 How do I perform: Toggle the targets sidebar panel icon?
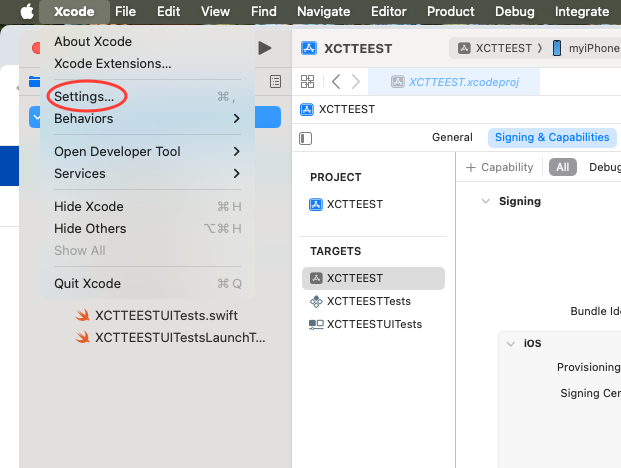click(305, 139)
